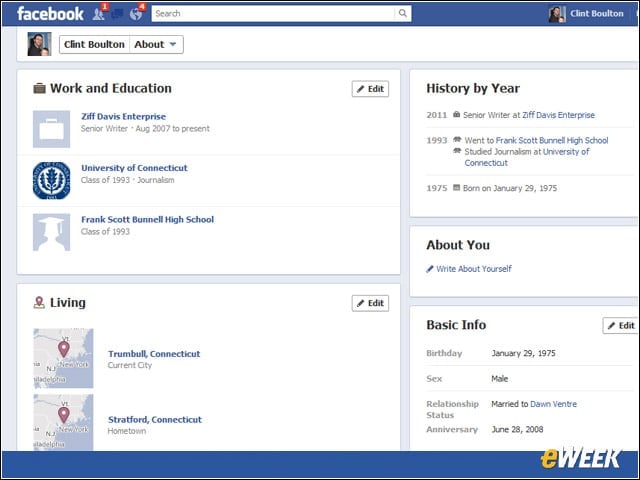
Task: Click the briefcase icon in the 2011 history row
Action: 456,115
